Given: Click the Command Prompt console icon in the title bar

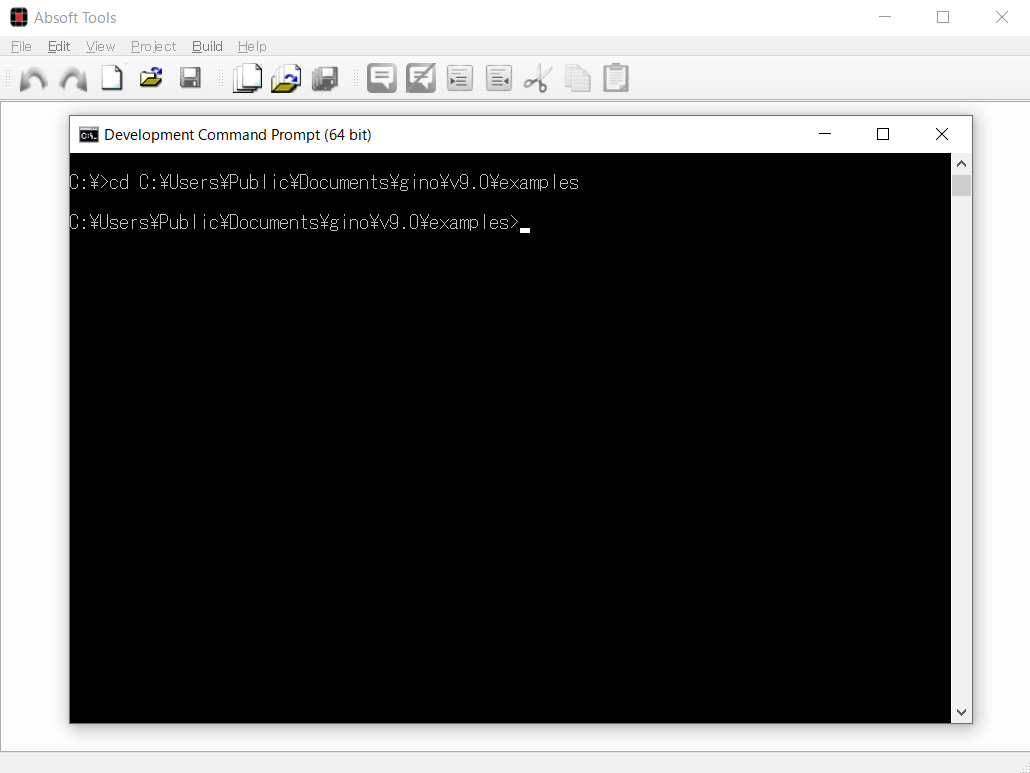Looking at the screenshot, I should [89, 135].
